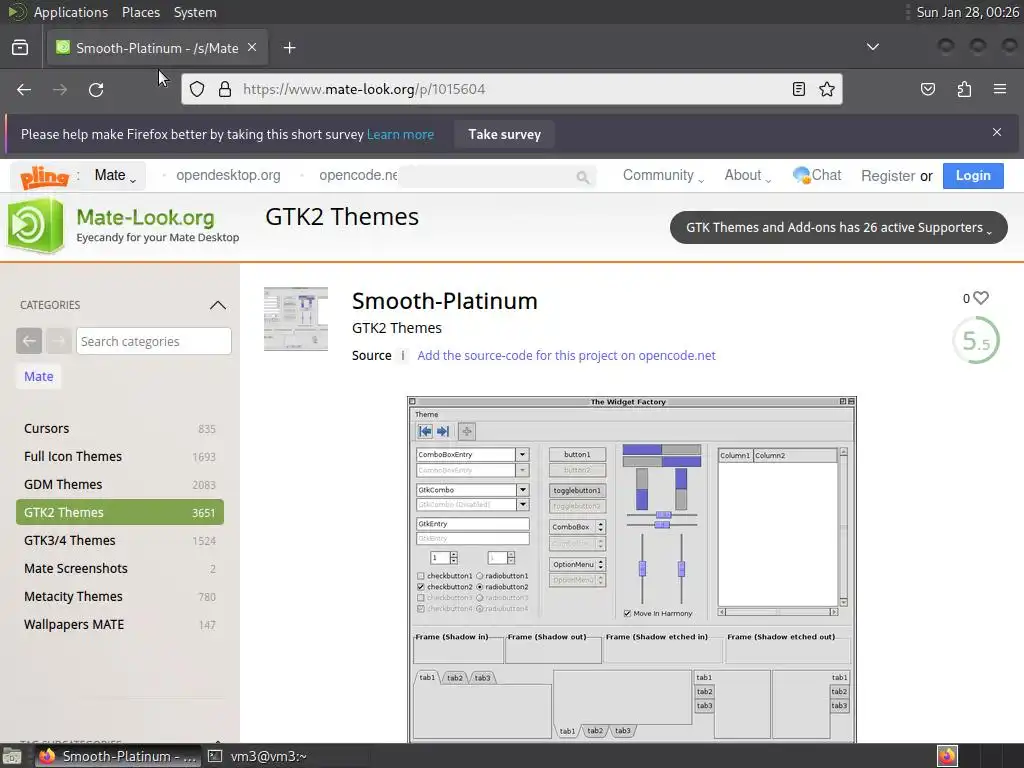This screenshot has height=768, width=1024.
Task: Open a new browser tab
Action: point(289,48)
